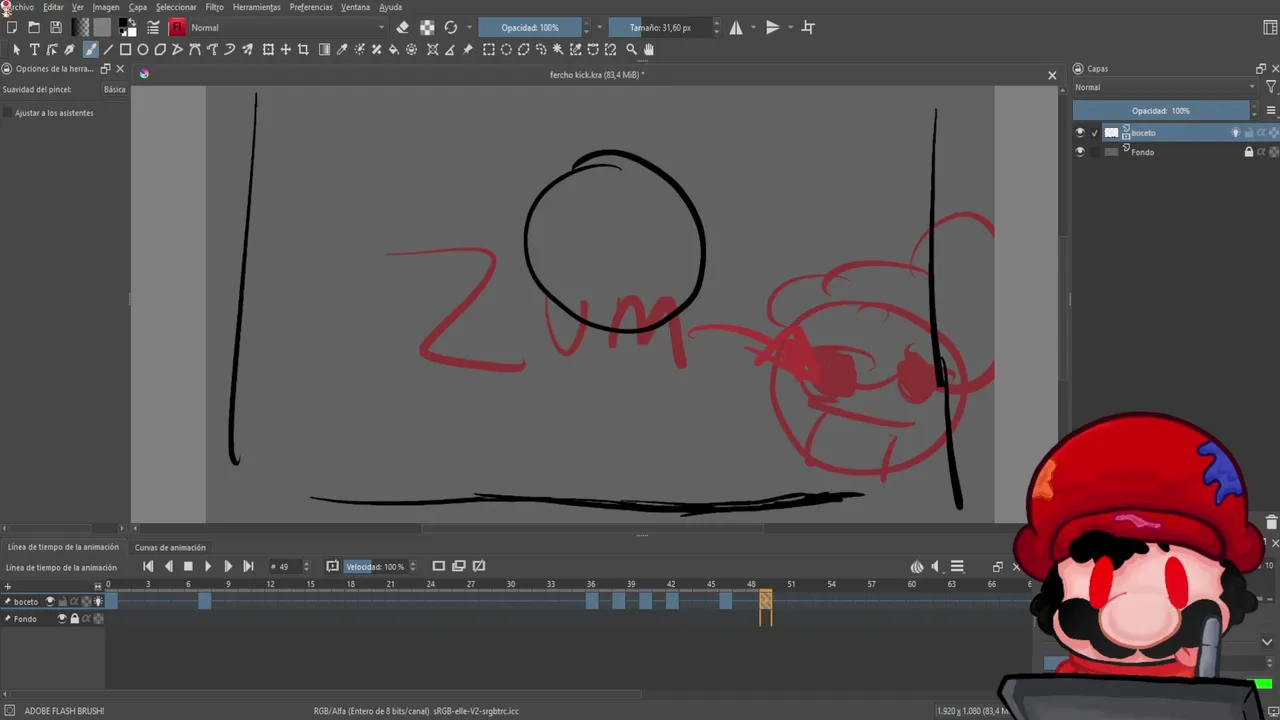The height and width of the screenshot is (720, 1280).
Task: Click the current frame number field
Action: pos(284,566)
